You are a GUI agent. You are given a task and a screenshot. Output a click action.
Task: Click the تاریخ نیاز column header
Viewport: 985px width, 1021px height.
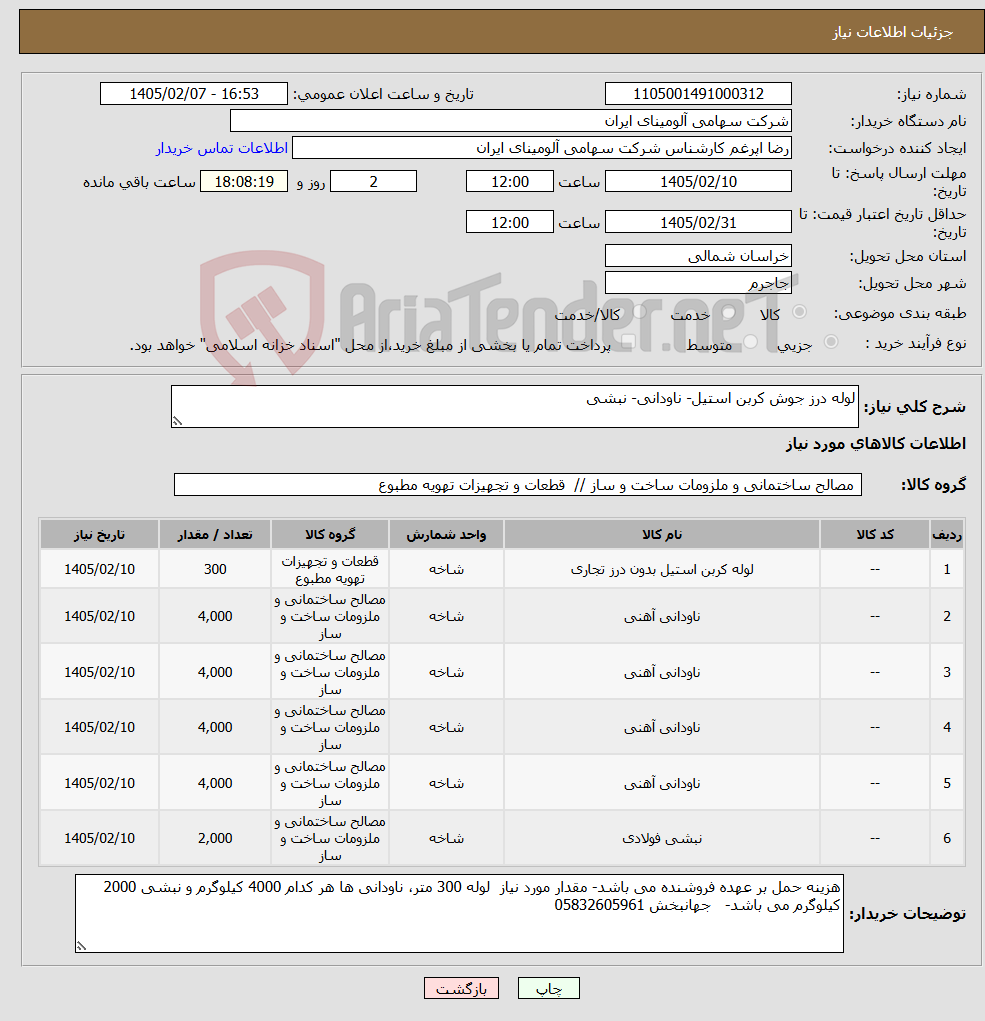[99, 535]
